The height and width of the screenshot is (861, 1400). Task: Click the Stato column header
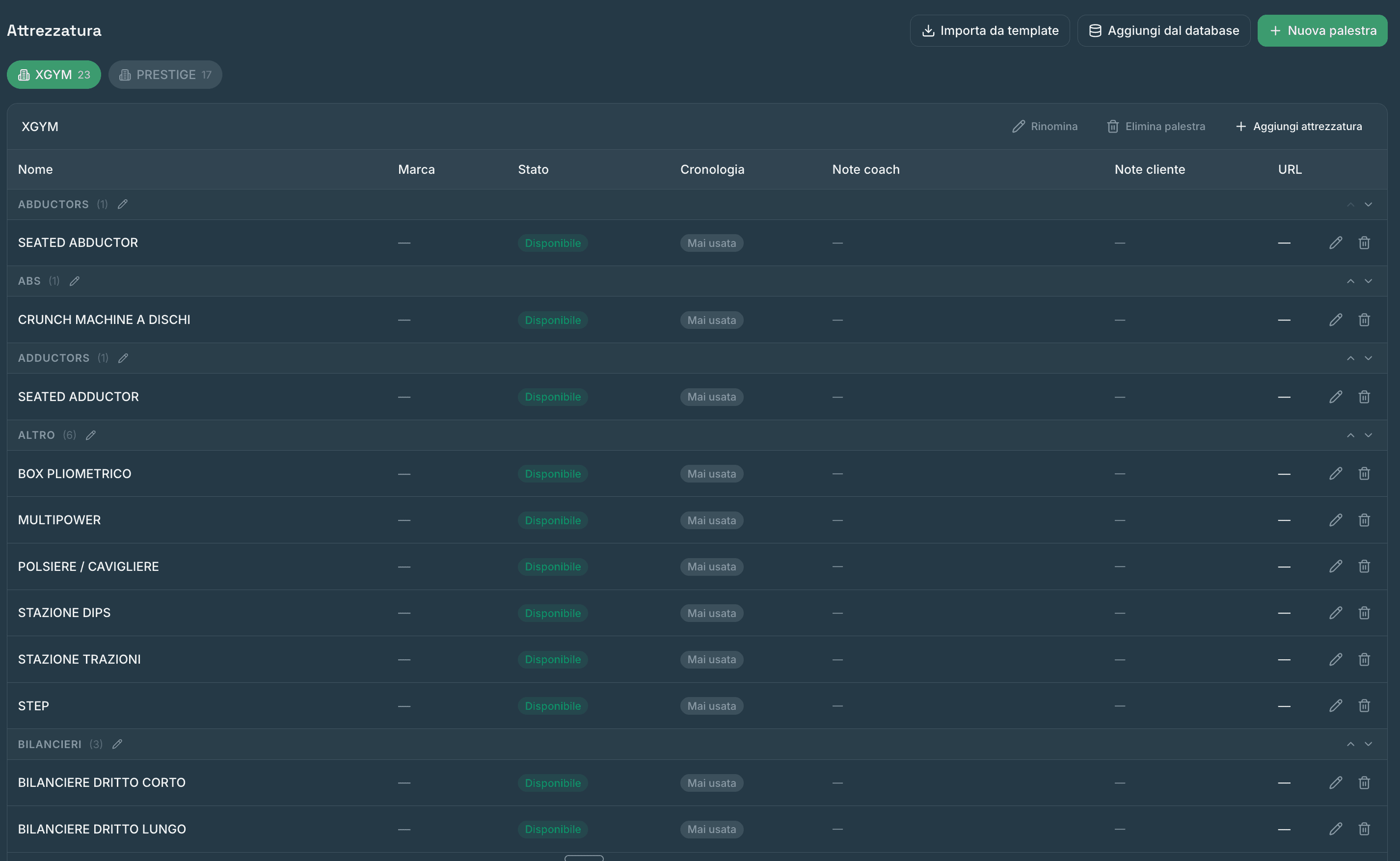click(x=533, y=170)
